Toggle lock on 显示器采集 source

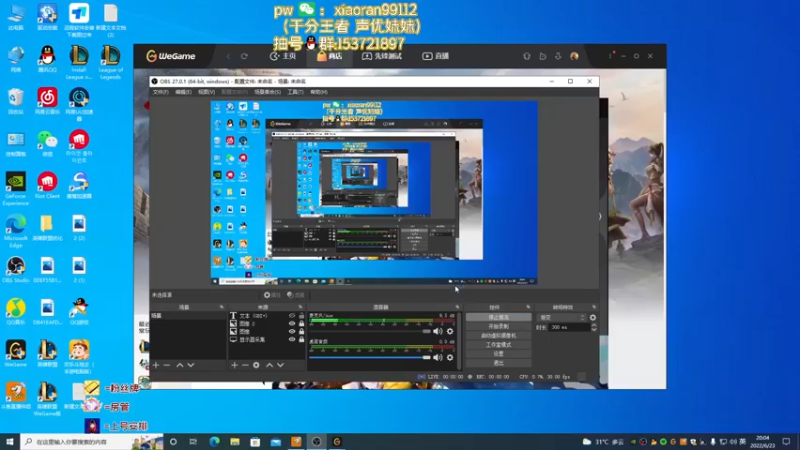(x=301, y=339)
